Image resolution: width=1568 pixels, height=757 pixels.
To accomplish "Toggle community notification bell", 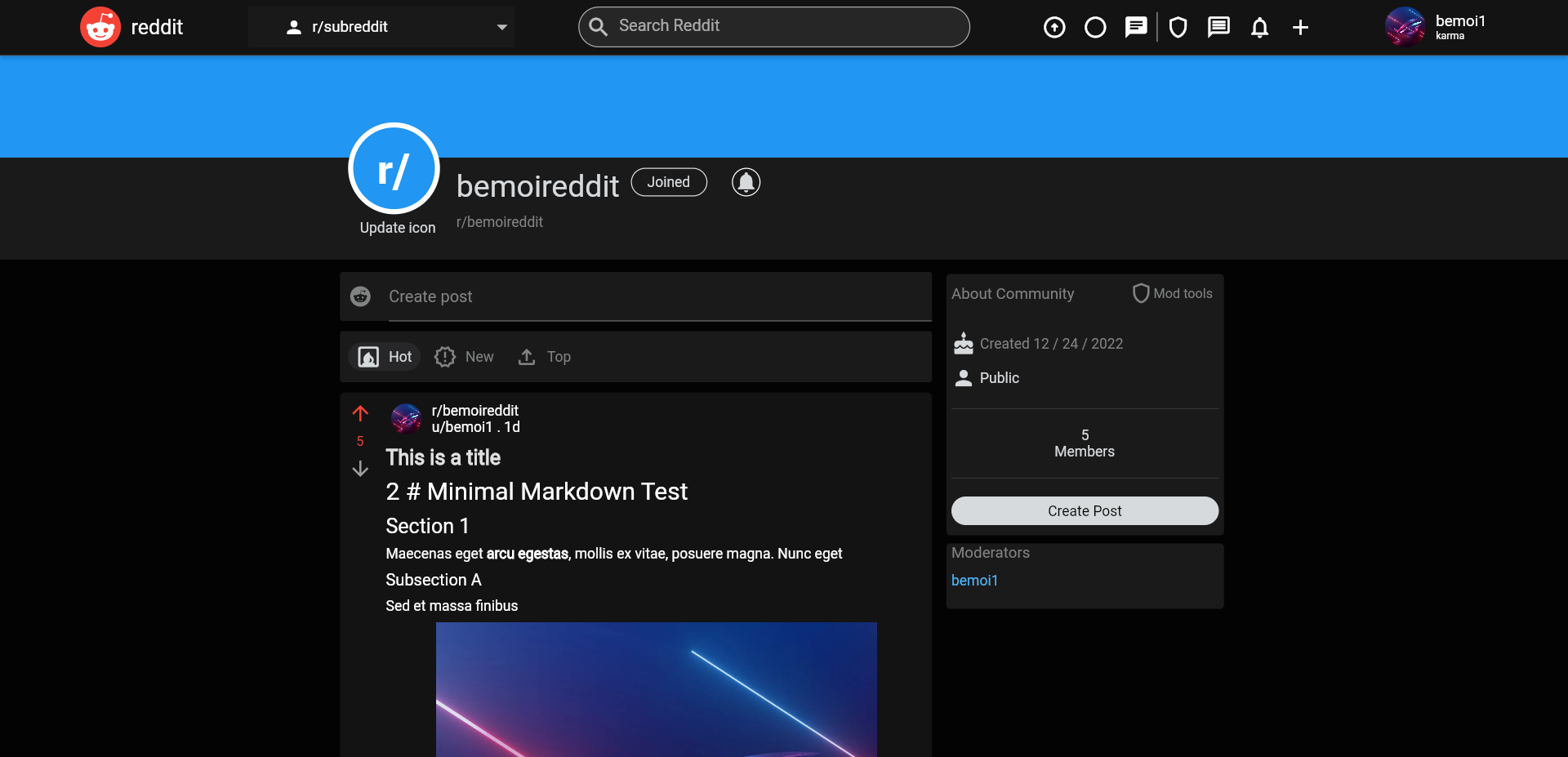I will pos(746,182).
